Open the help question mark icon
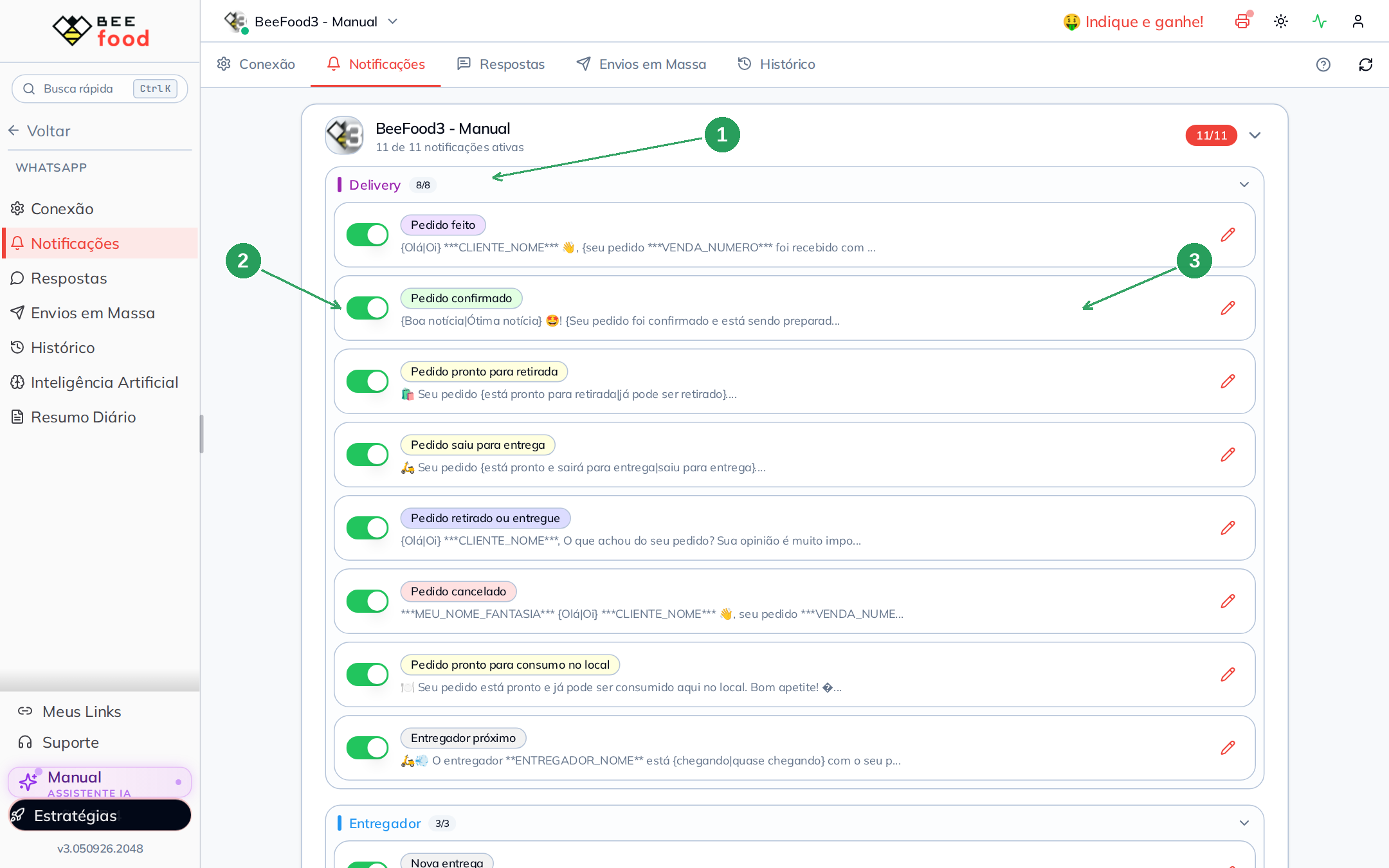 (x=1323, y=64)
